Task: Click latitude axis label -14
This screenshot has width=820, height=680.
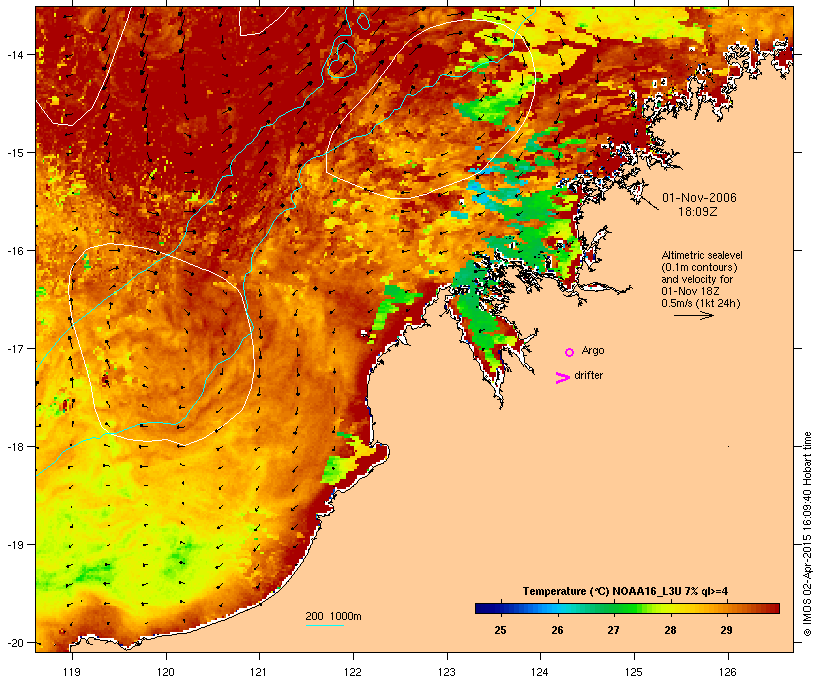Action: point(14,55)
